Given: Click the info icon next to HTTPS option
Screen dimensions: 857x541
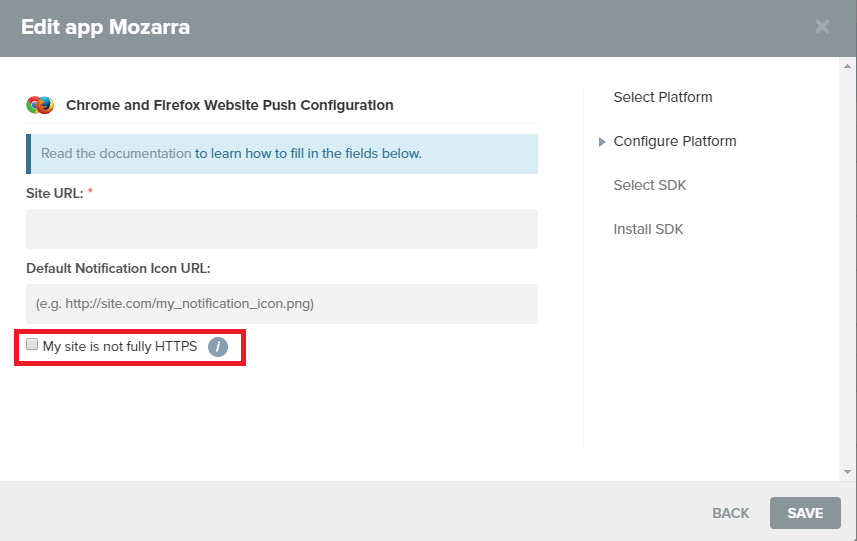Looking at the screenshot, I should pos(218,347).
